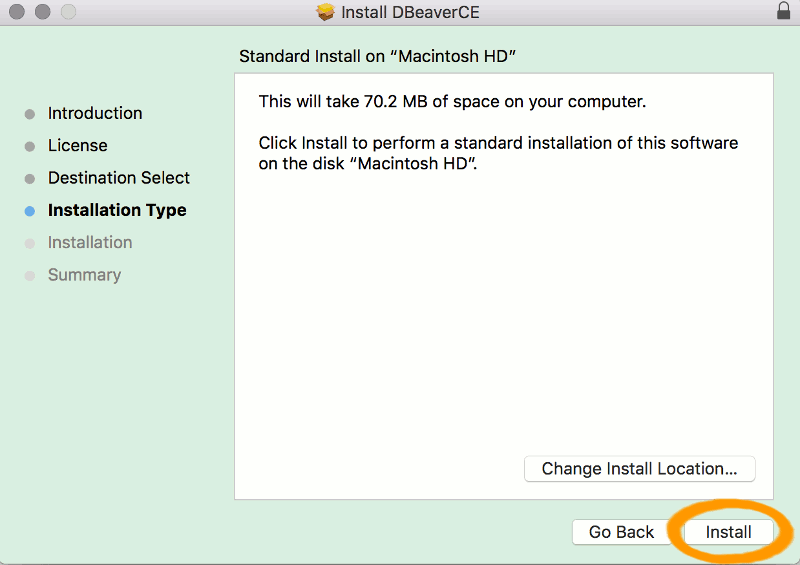This screenshot has width=800, height=565.
Task: Click the DBeaver package icon in title
Action: pos(325,12)
